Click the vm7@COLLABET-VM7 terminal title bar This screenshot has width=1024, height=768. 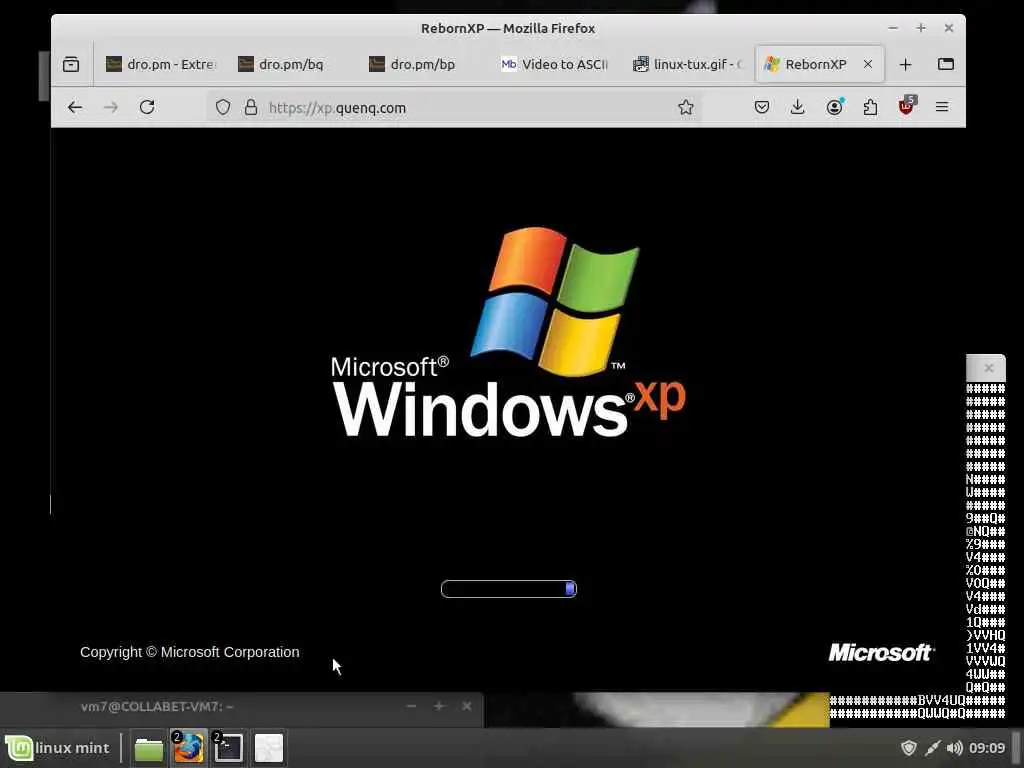[242, 706]
